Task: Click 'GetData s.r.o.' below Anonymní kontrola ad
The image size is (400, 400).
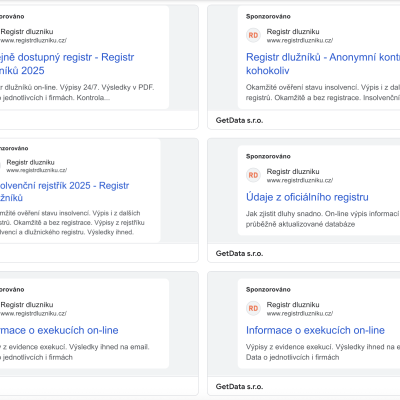Action: point(239,120)
